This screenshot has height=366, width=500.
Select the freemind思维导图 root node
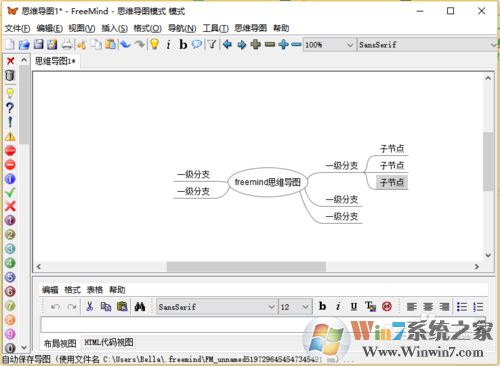267,182
